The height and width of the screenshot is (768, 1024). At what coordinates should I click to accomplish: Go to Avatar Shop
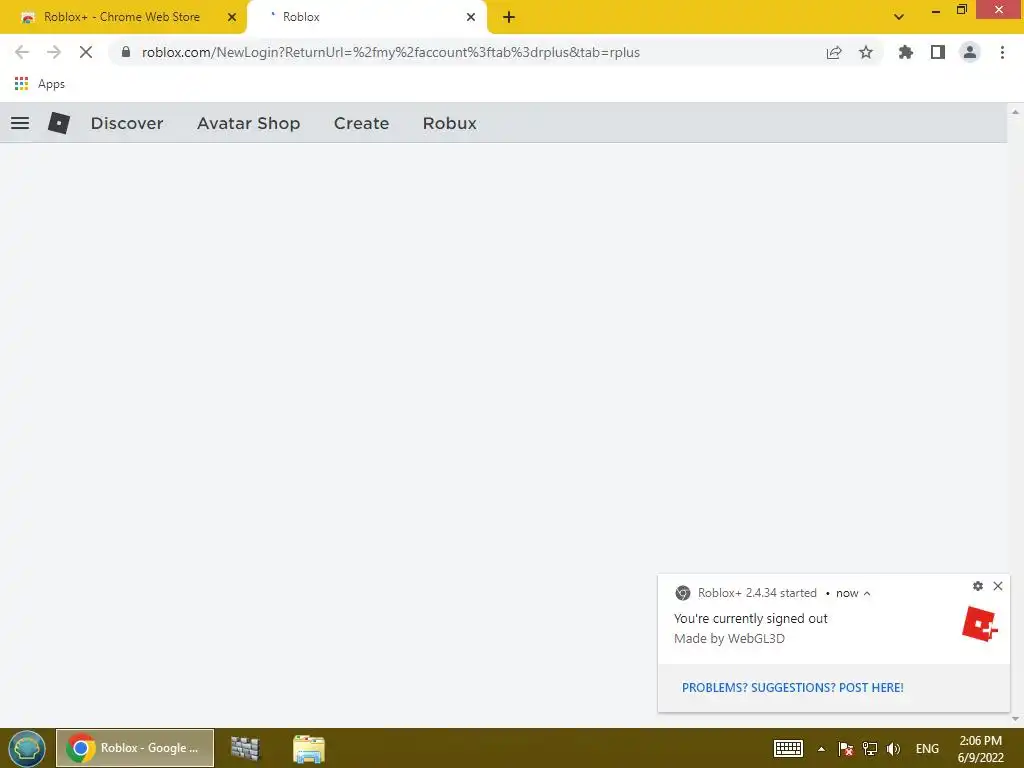[x=248, y=123]
